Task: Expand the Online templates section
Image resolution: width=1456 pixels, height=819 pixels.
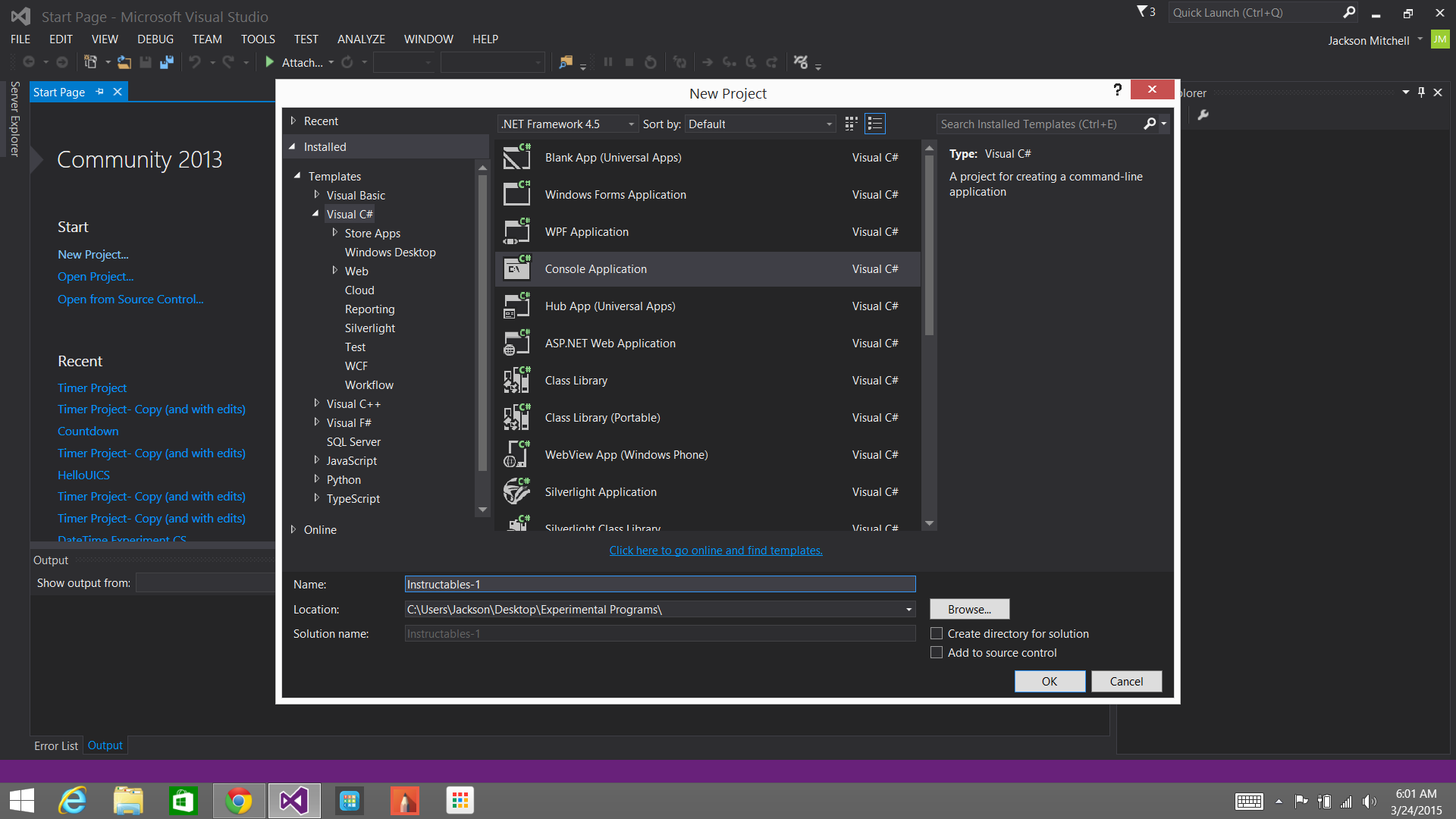Action: coord(293,529)
